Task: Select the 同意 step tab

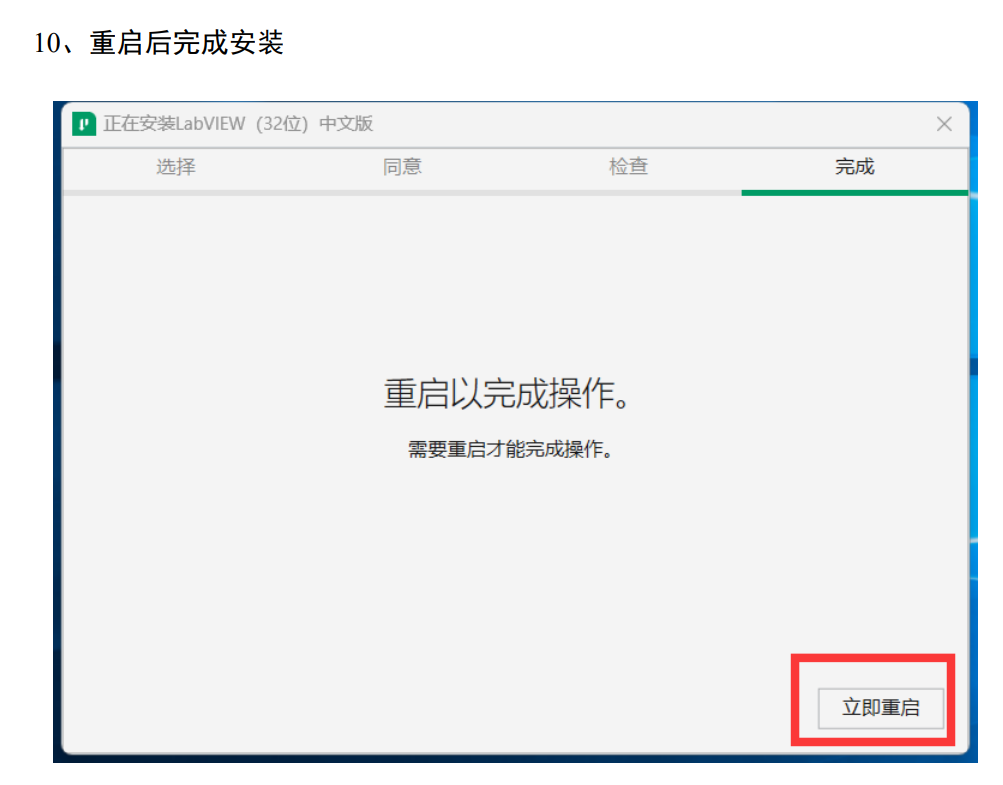Action: click(x=402, y=167)
